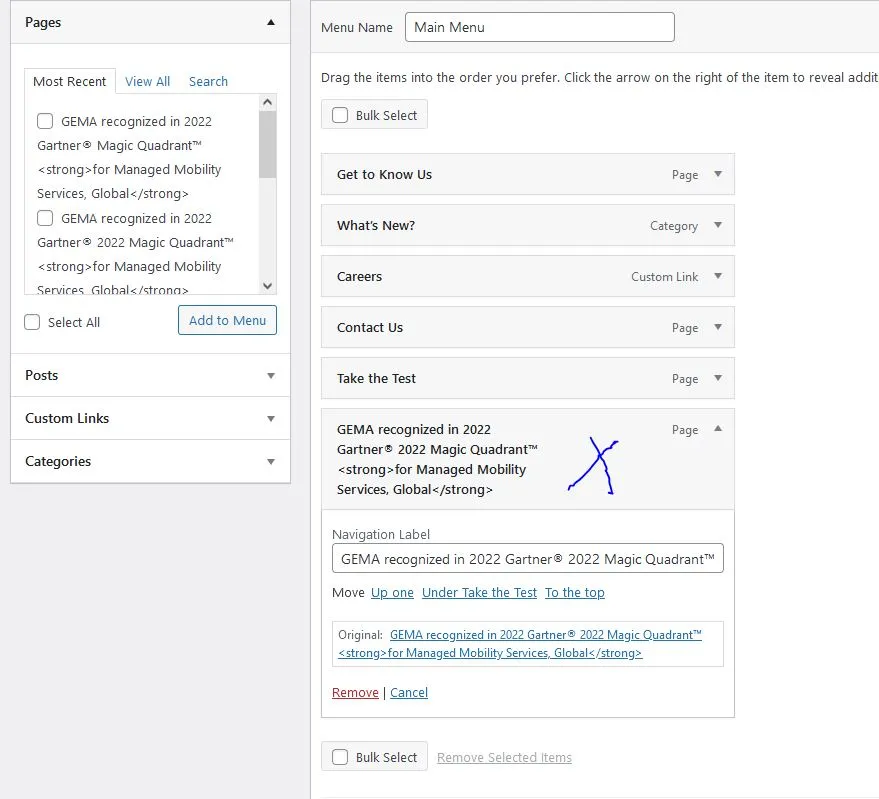Click the Cancel link
Image resolution: width=879 pixels, height=799 pixels.
pyautogui.click(x=409, y=692)
